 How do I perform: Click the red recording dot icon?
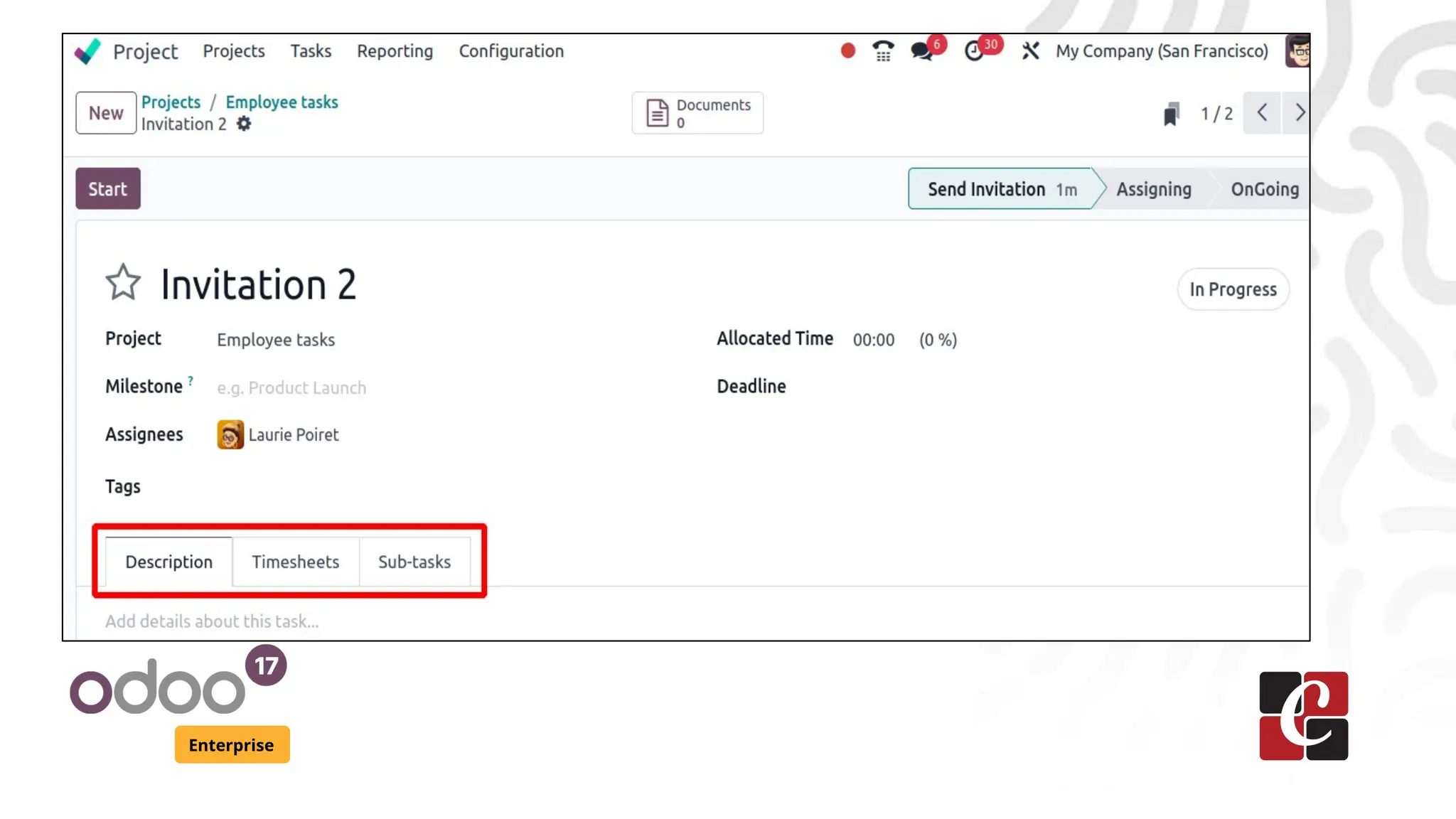click(847, 51)
